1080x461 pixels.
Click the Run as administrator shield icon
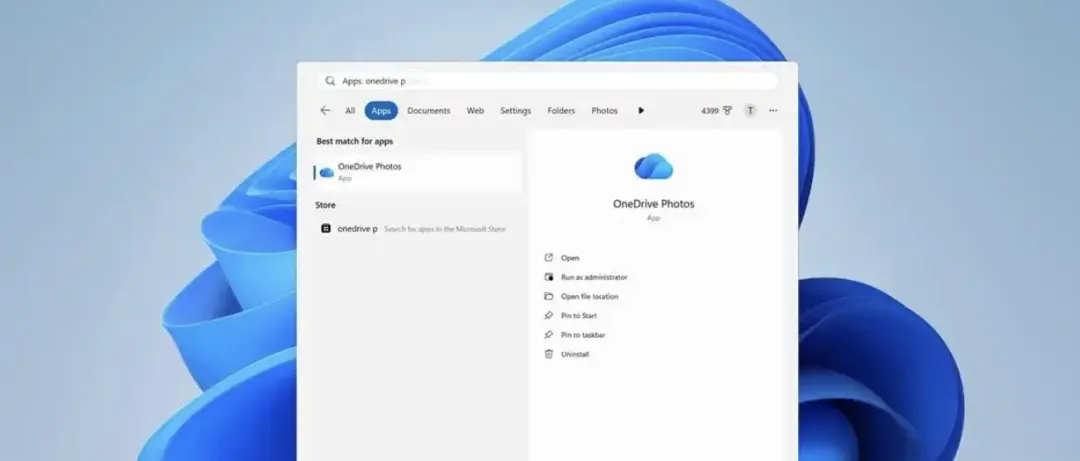point(549,277)
